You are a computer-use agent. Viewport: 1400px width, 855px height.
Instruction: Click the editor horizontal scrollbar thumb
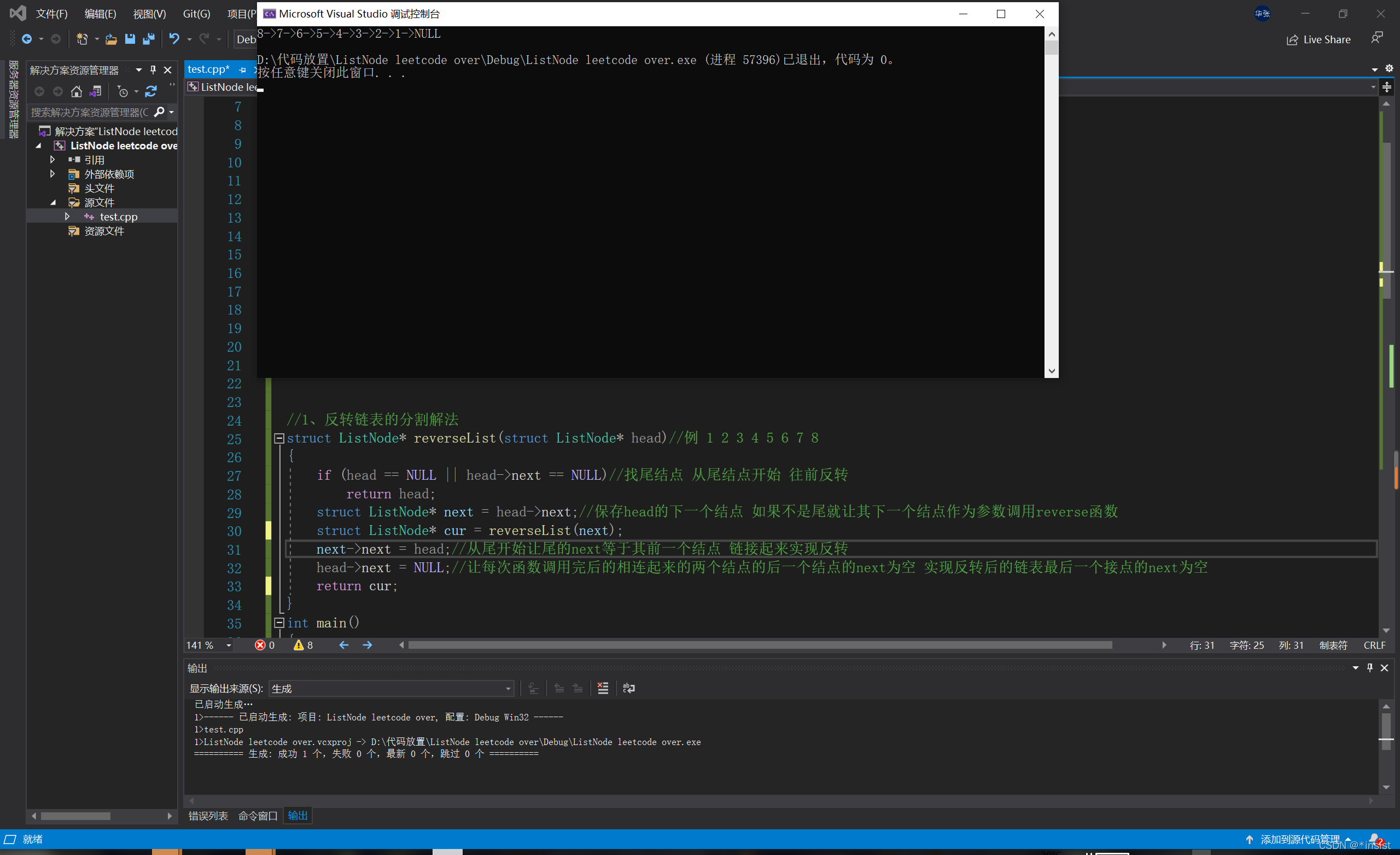coord(760,645)
